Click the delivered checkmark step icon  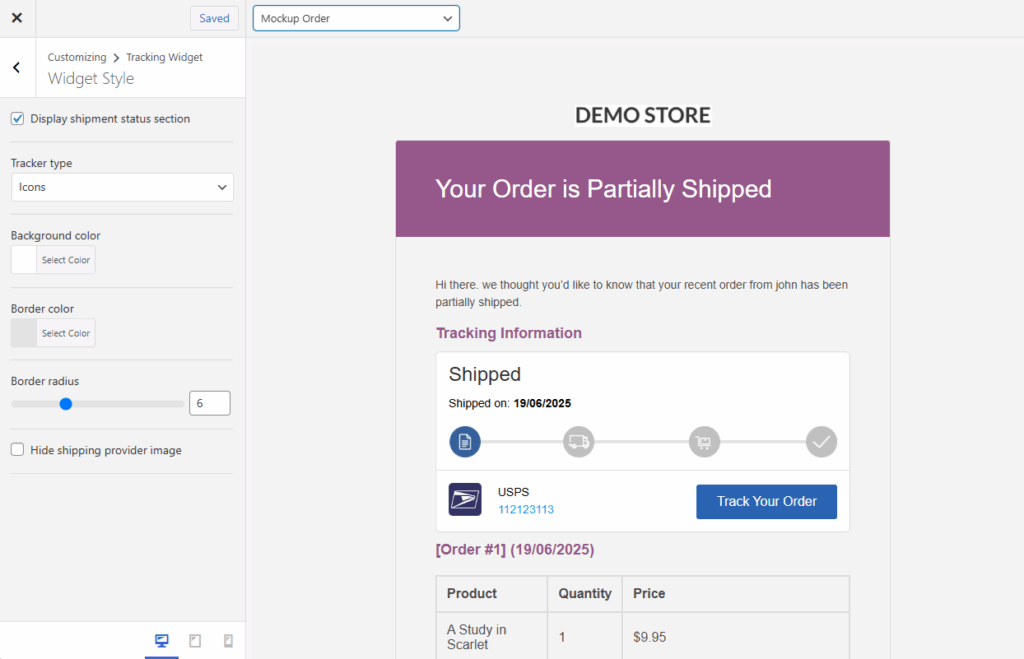pos(821,441)
